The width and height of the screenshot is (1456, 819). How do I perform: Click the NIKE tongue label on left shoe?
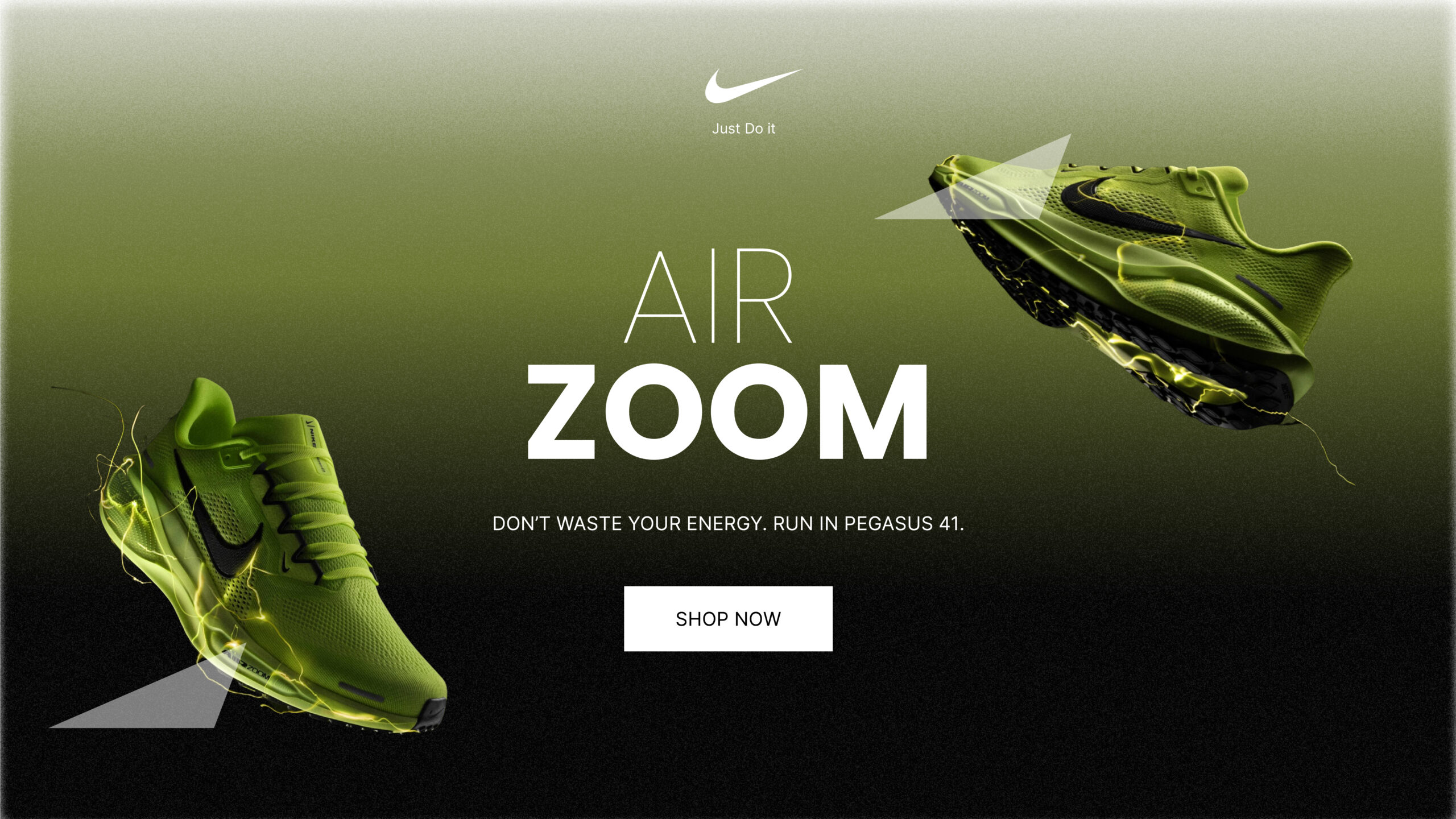click(315, 441)
